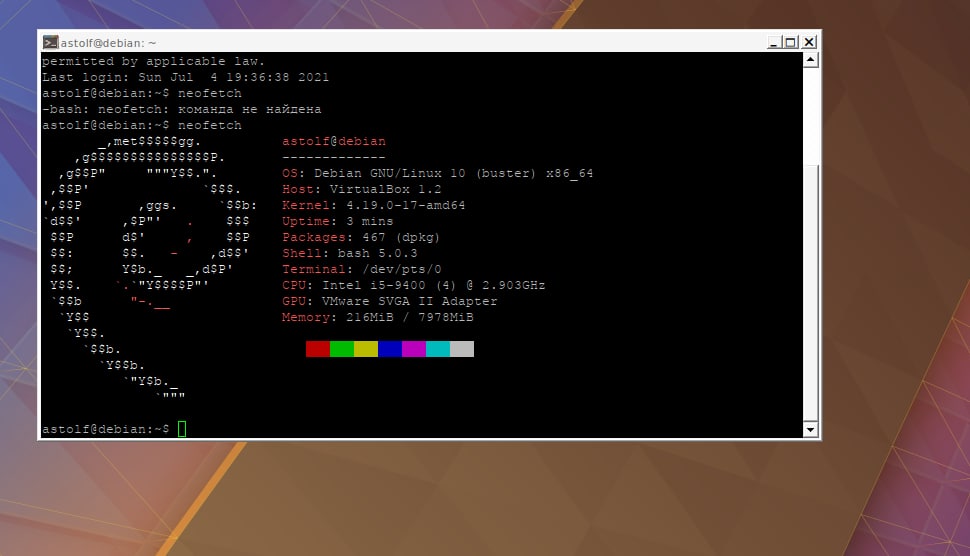The image size is (970, 556).
Task: Click the 'Uptime: 3 mins' line
Action: 338,221
